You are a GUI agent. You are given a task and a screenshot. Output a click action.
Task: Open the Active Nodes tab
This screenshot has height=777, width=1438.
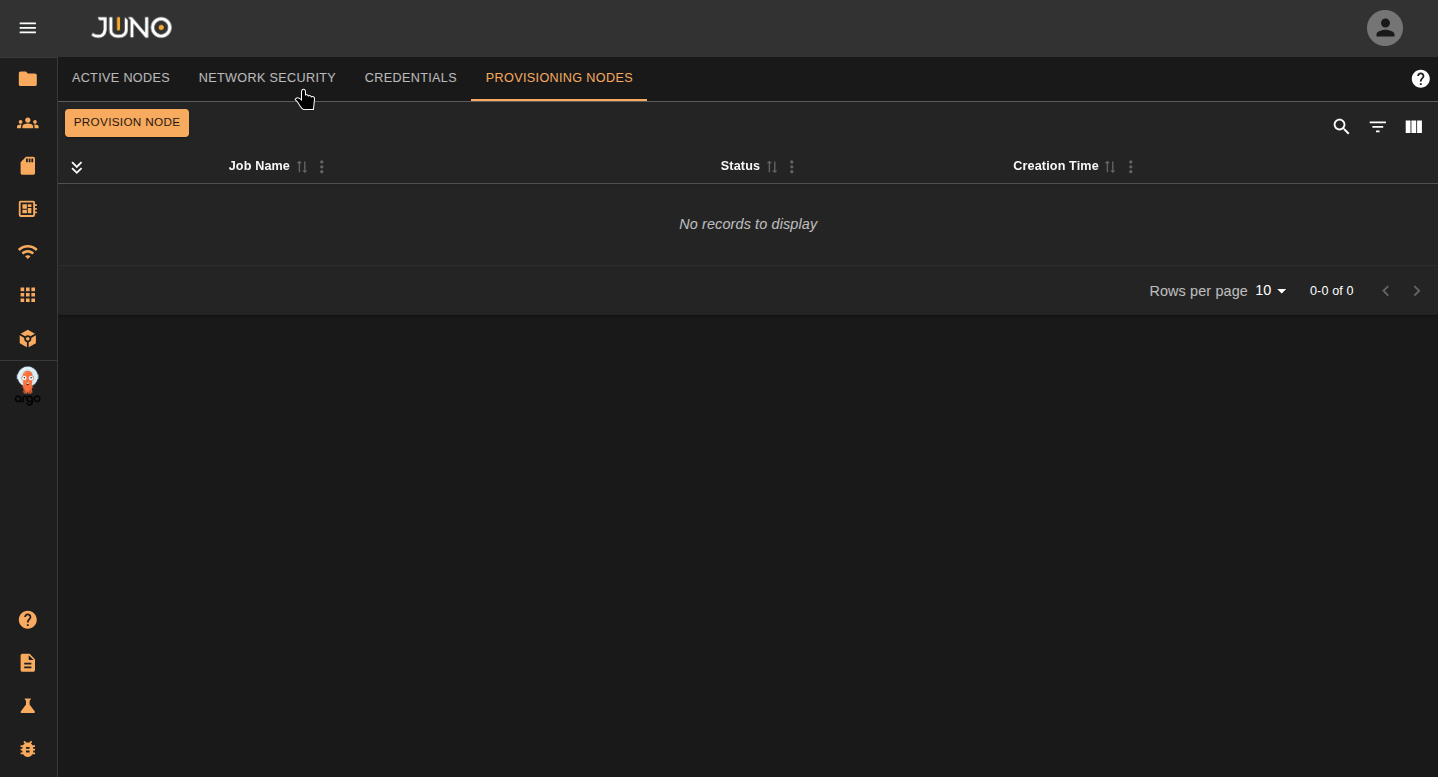(x=121, y=78)
